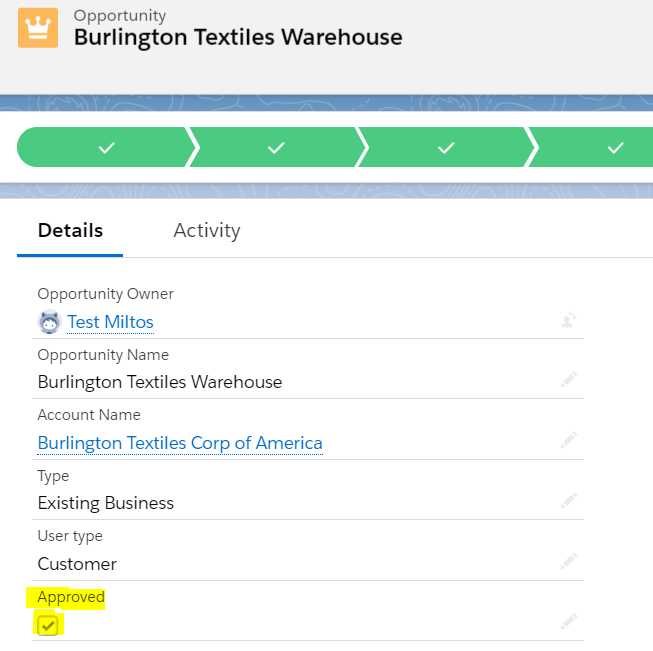Image resolution: width=653 pixels, height=651 pixels.
Task: Open Test Miltos owner link
Action: pos(110,322)
